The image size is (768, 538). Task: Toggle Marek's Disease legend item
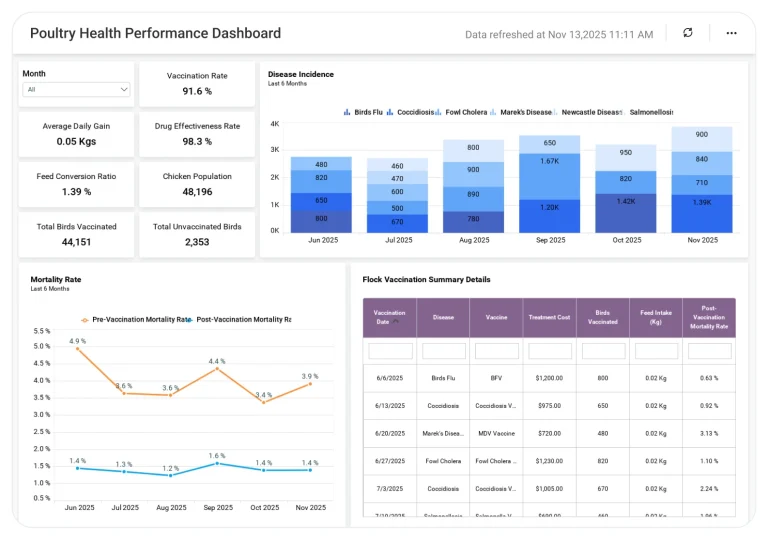pos(521,112)
